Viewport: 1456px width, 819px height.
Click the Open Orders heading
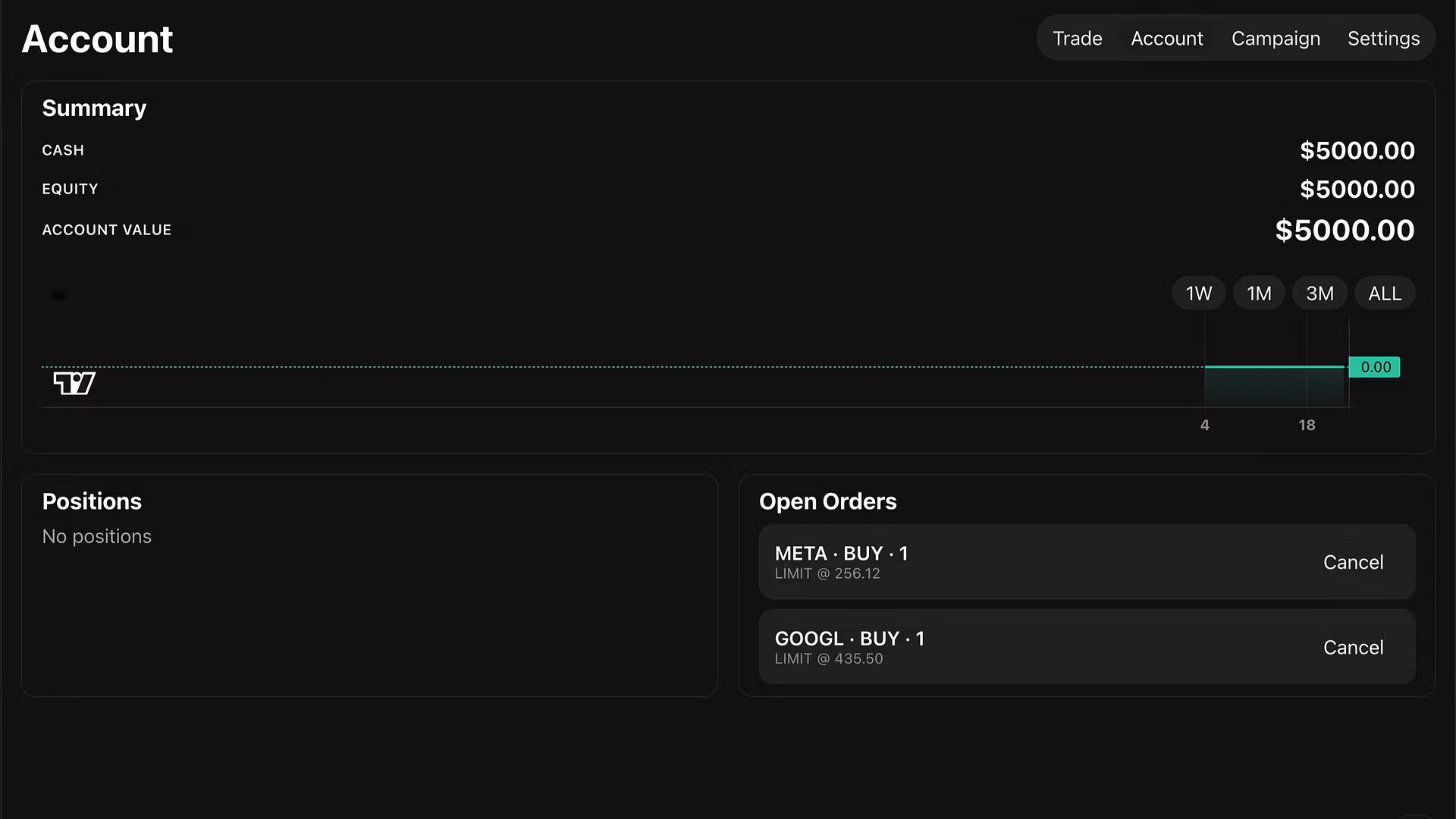(828, 501)
